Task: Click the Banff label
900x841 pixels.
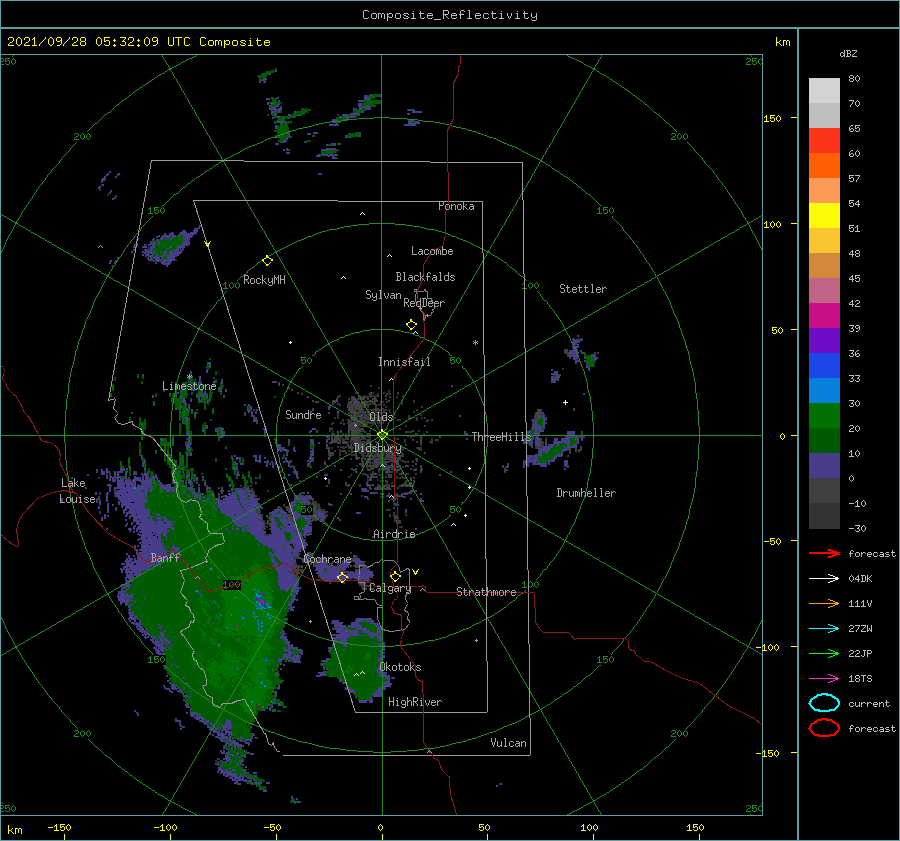Action: 165,557
